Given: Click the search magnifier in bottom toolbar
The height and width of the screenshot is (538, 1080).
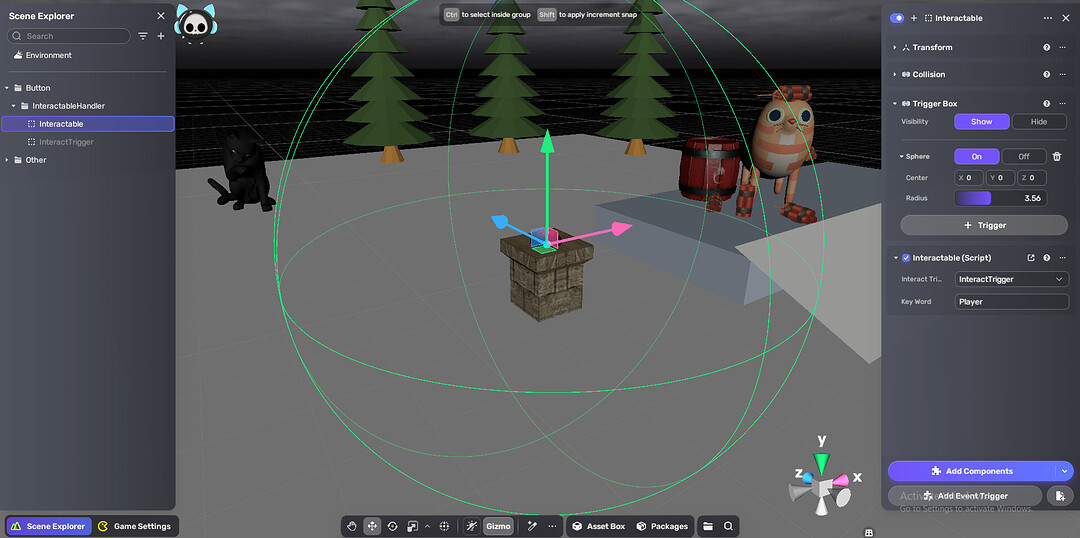Looking at the screenshot, I should coord(728,526).
